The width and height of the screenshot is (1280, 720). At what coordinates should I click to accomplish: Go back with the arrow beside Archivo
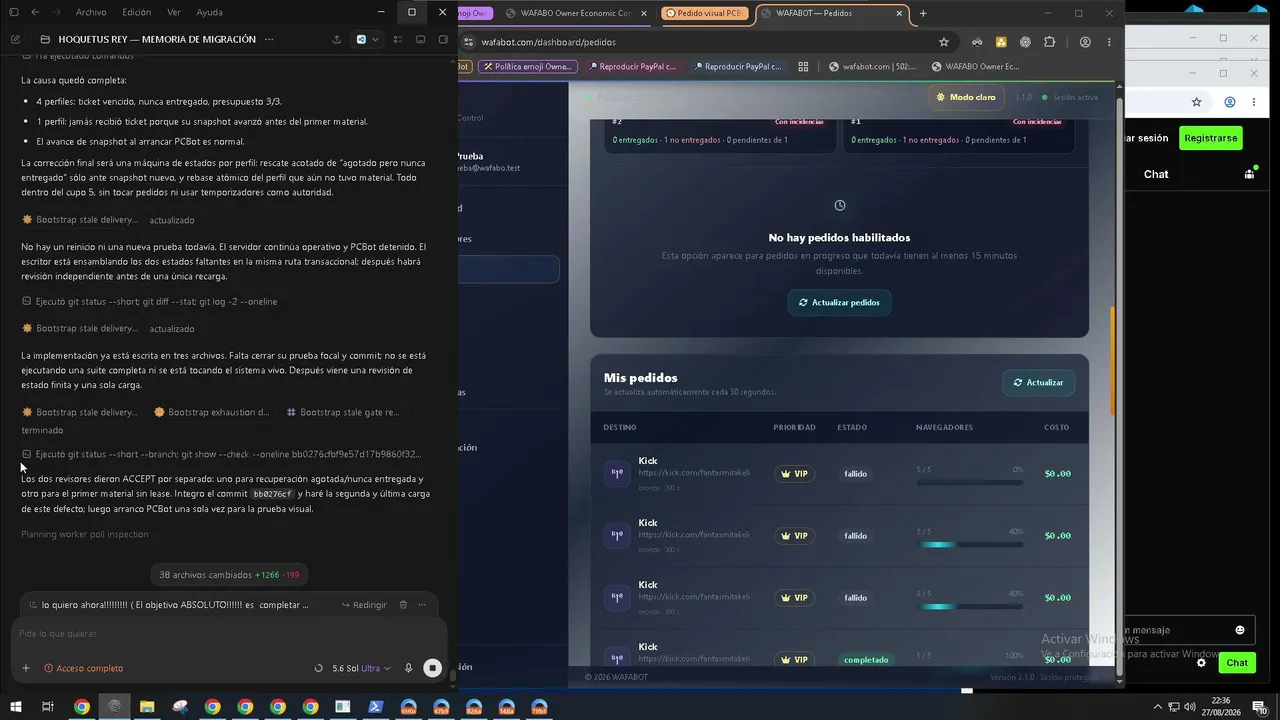click(x=35, y=12)
